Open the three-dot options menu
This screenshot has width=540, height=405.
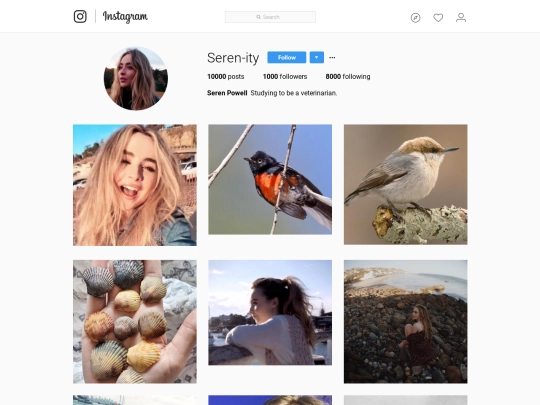coord(332,58)
